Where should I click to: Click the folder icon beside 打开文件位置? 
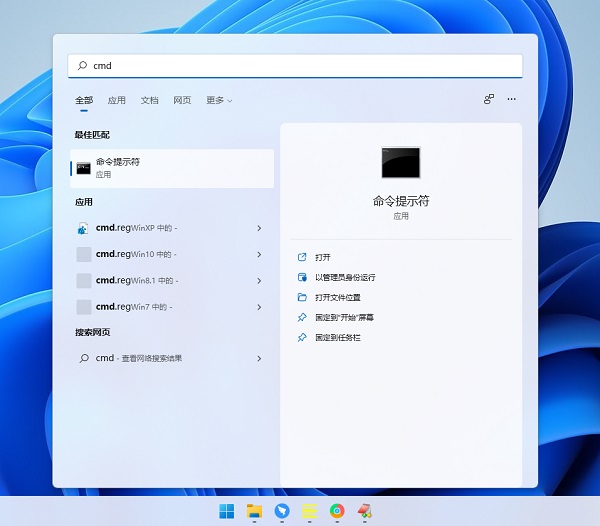(x=302, y=297)
